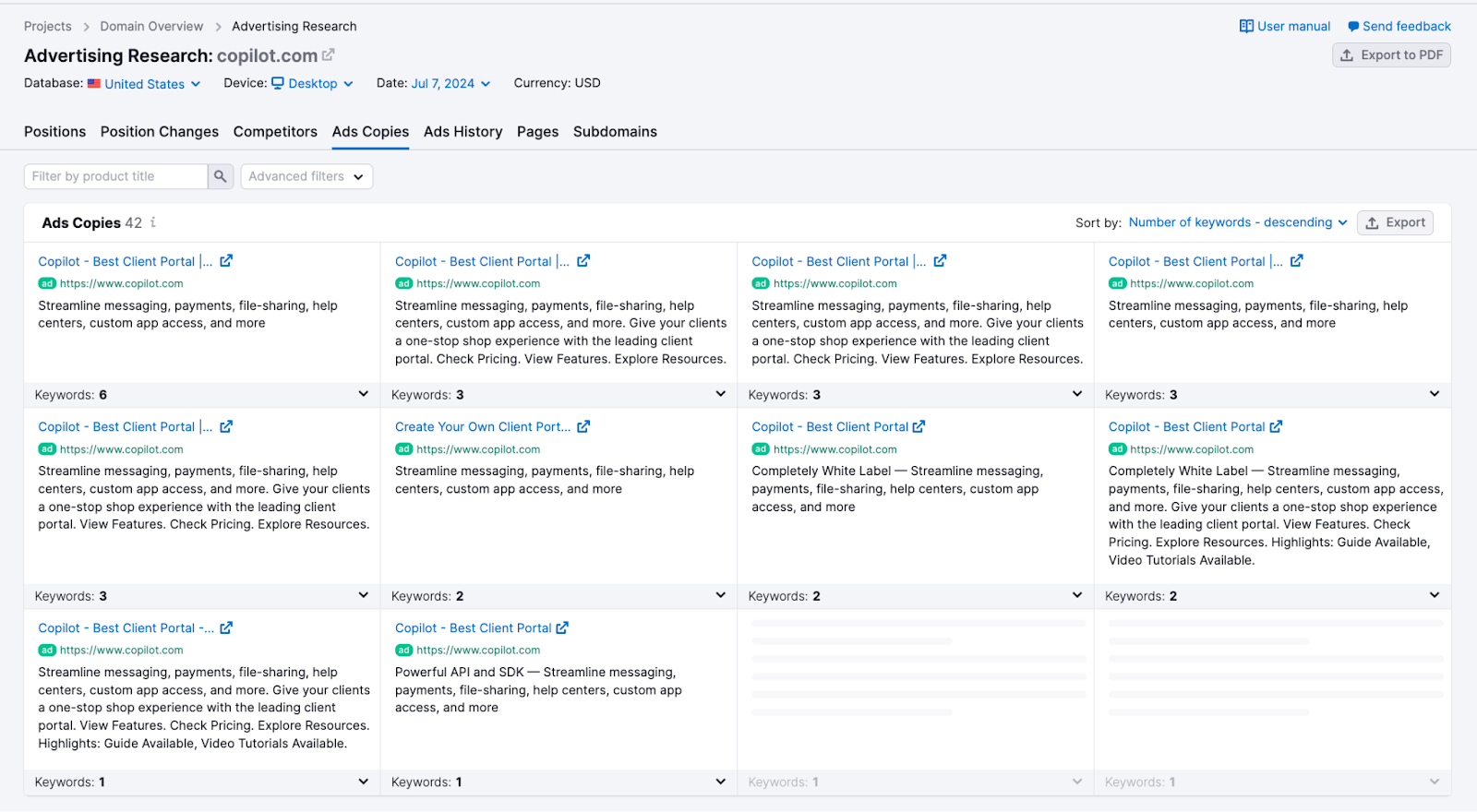This screenshot has height=812, width=1477.
Task: Open external link icon of 'Create Your Own Client Port...' ad
Action: (x=583, y=426)
